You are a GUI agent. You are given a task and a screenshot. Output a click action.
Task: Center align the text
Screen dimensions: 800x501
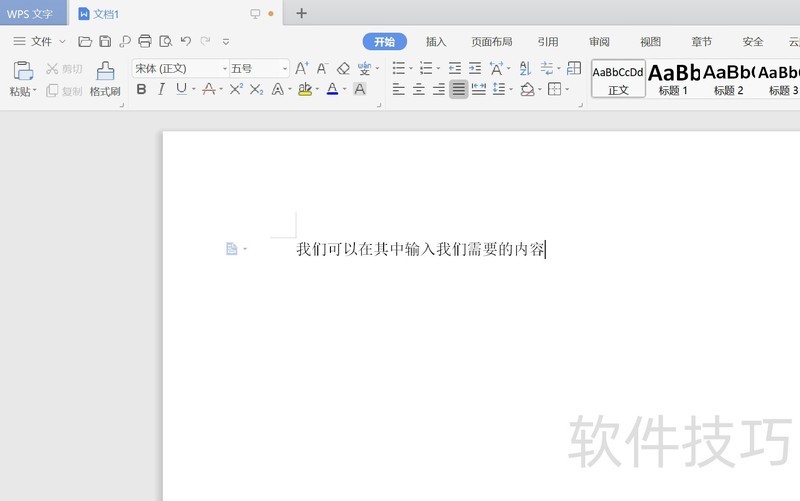pos(418,89)
